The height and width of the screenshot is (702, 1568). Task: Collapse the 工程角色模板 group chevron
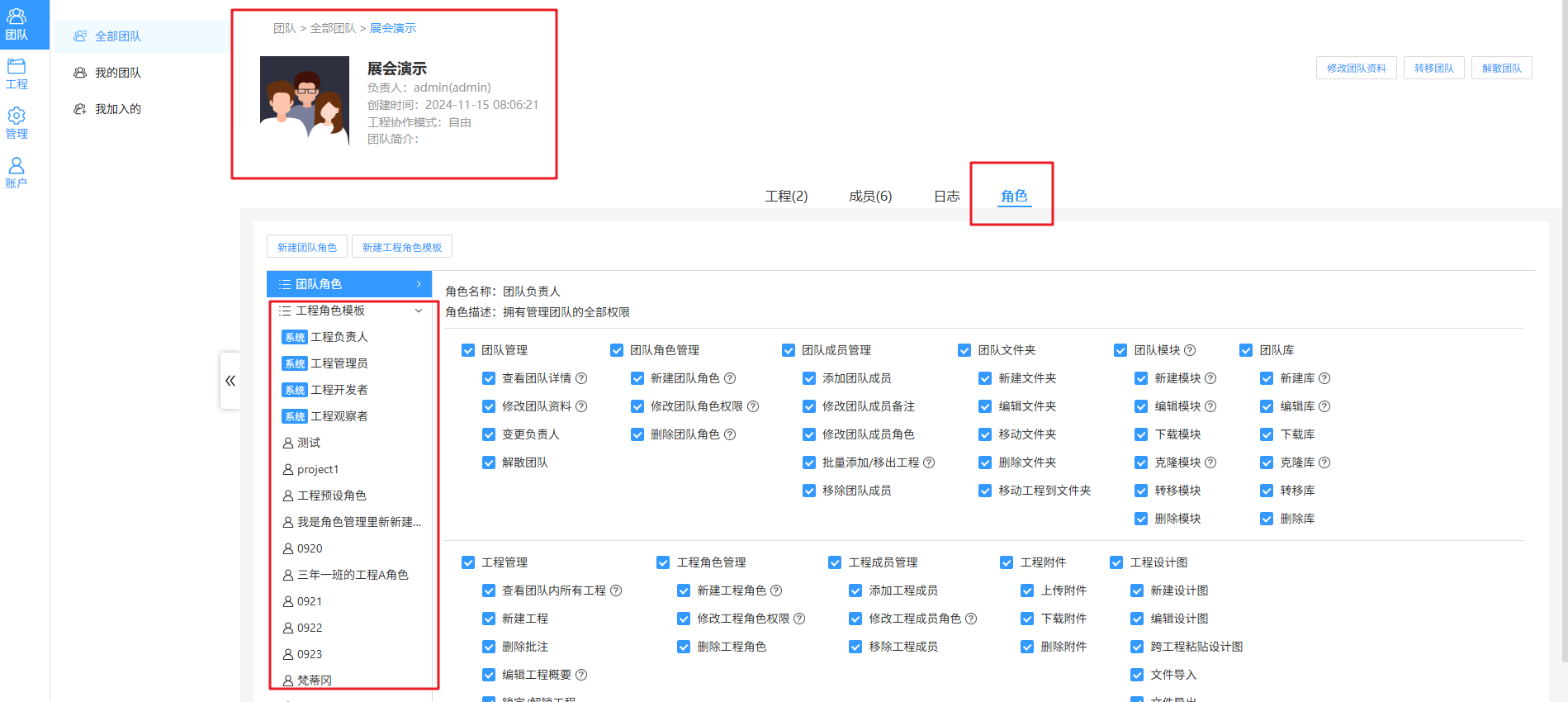coord(419,311)
